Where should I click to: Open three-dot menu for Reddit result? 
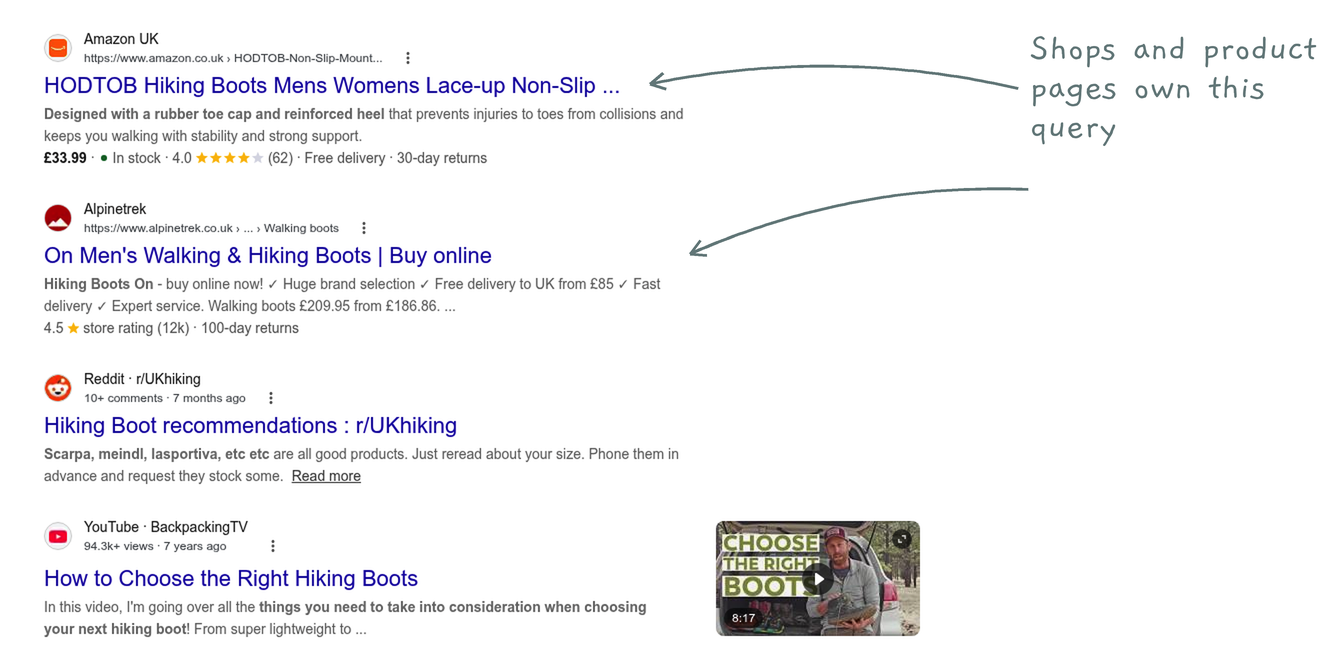click(x=271, y=398)
